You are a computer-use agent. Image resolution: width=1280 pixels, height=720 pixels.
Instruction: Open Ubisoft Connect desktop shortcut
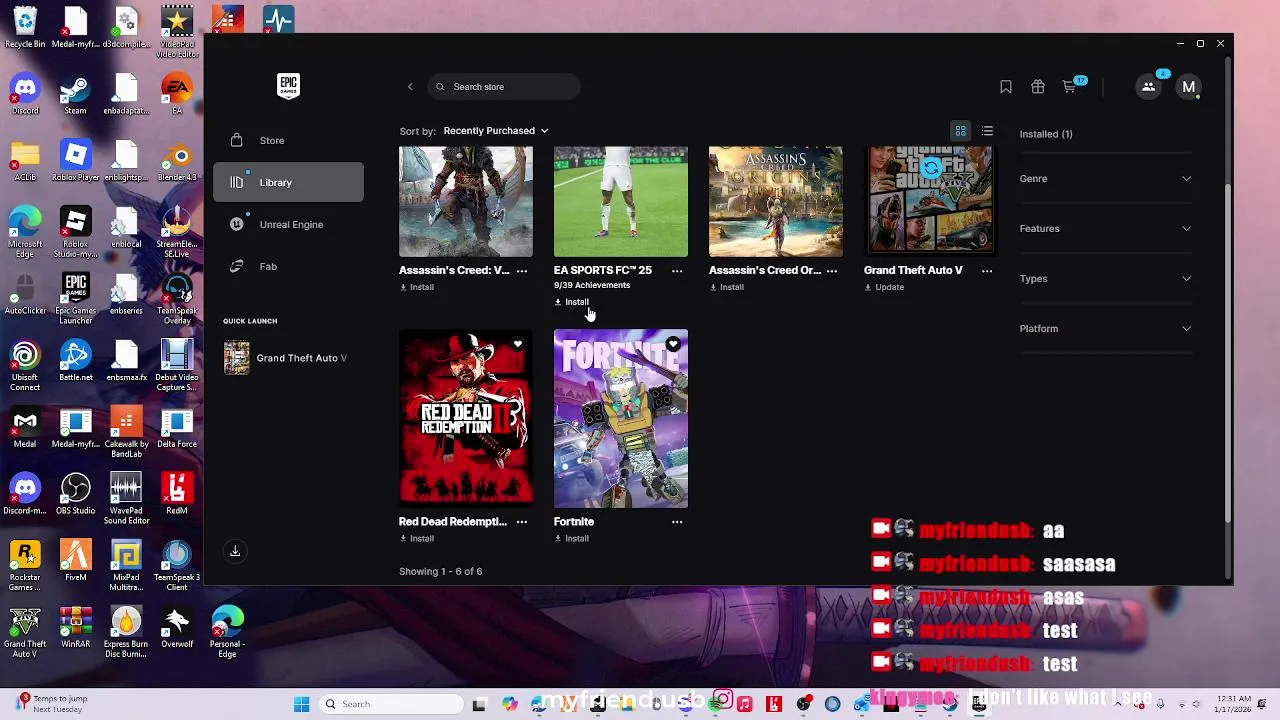pyautogui.click(x=25, y=362)
